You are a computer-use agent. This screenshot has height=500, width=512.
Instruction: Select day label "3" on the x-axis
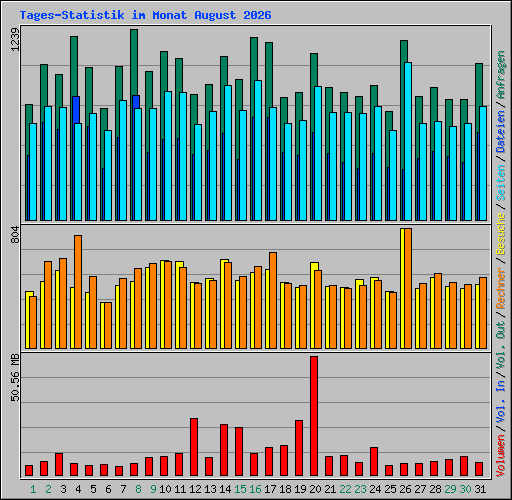coord(63,489)
